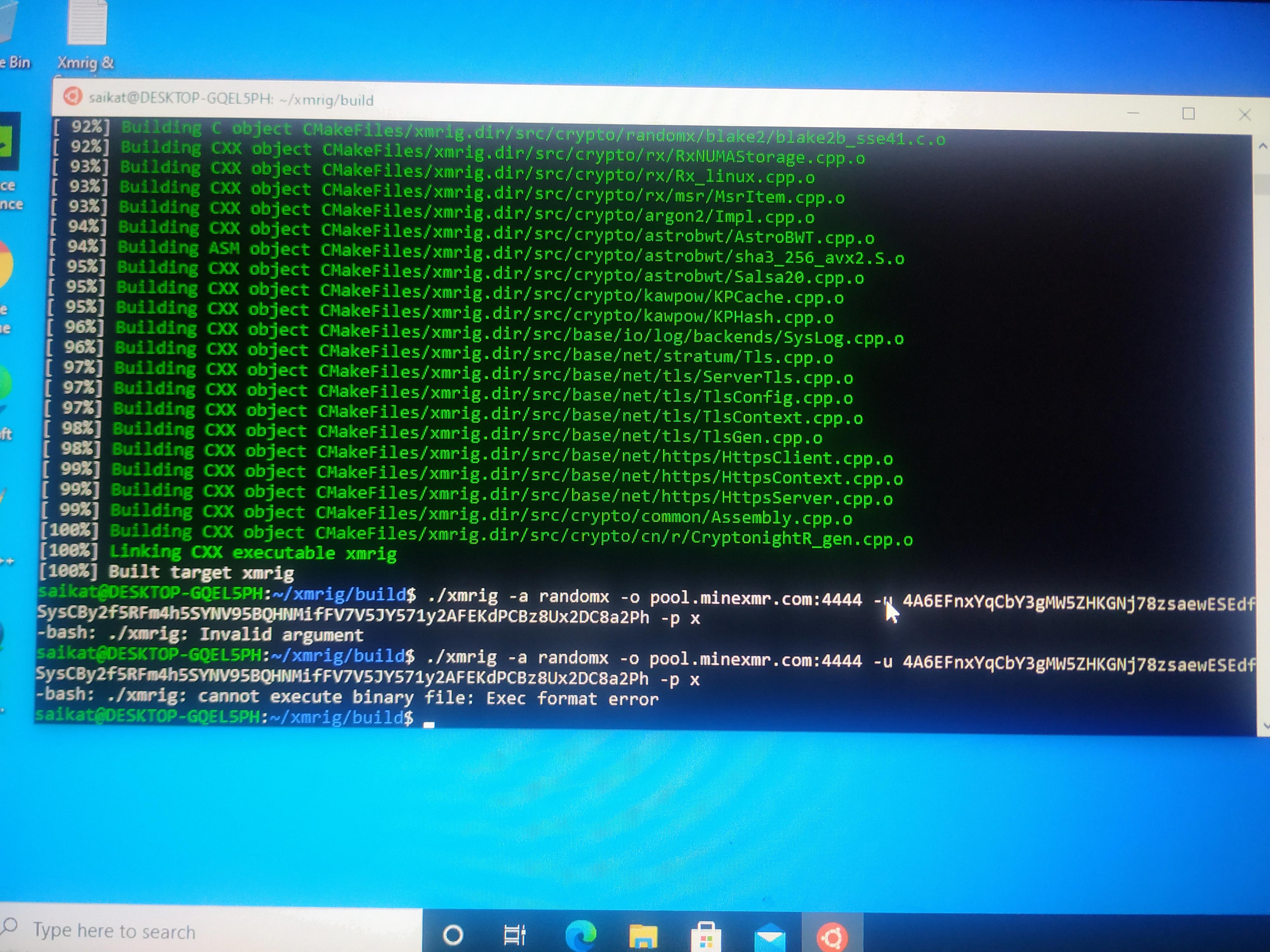Click the line ending HttpsContext.cpp.o

[x=473, y=473]
